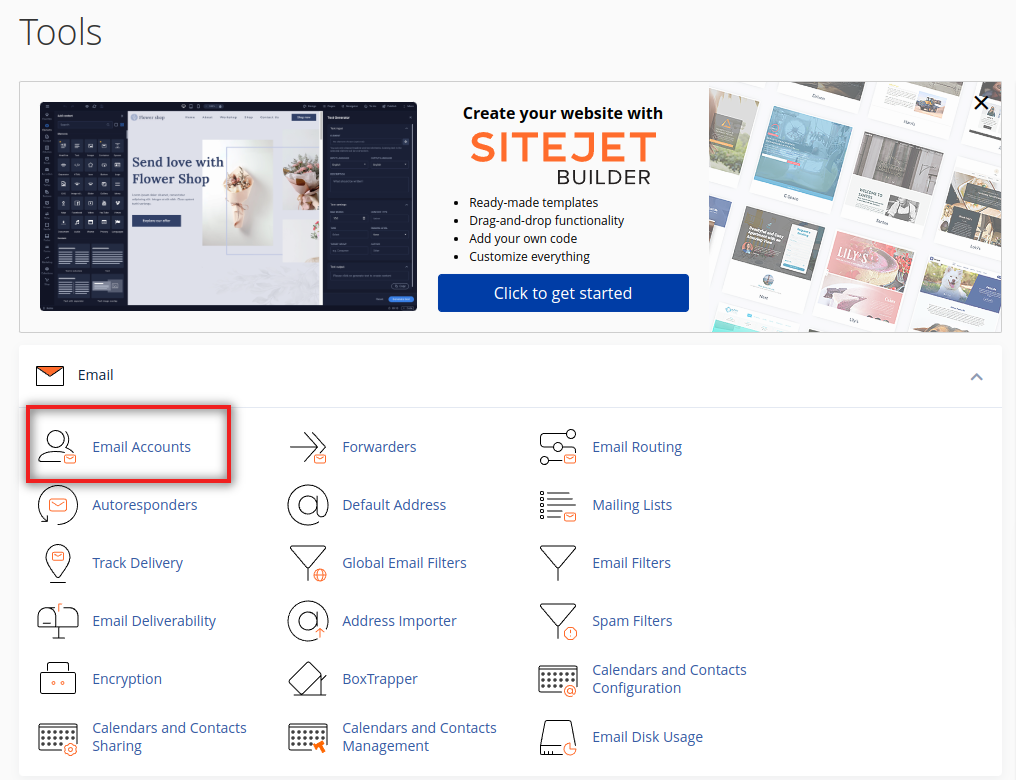The width and height of the screenshot is (1016, 780).
Task: Open the Email Deliverability mailbox icon
Action: (x=58, y=621)
